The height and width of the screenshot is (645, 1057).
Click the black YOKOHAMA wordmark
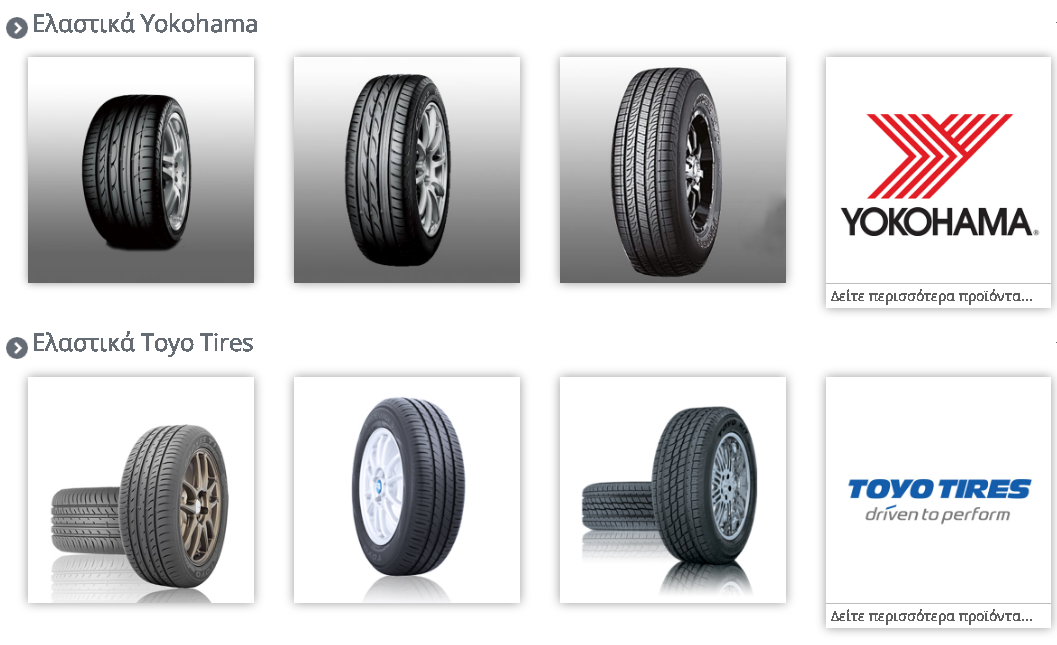pos(939,222)
